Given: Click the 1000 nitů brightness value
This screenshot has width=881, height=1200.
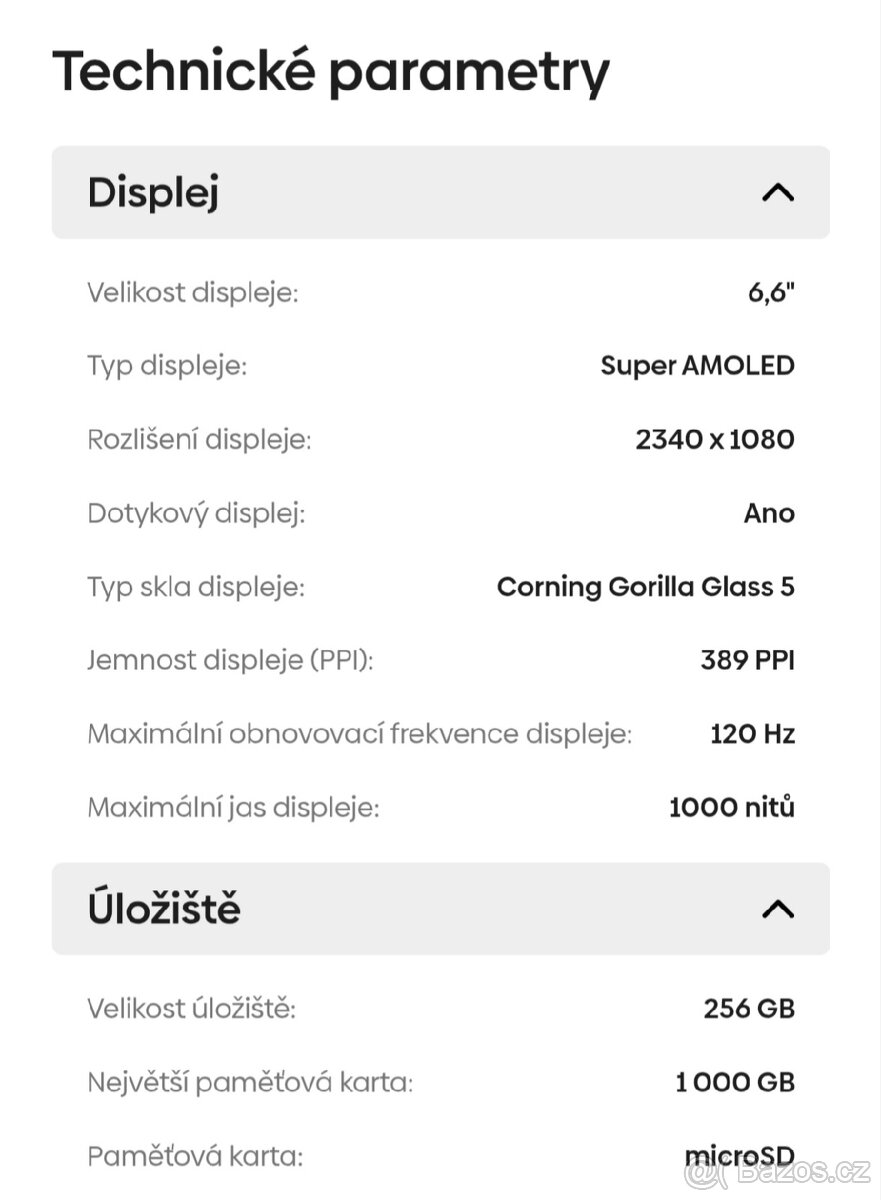Looking at the screenshot, I should (731, 807).
